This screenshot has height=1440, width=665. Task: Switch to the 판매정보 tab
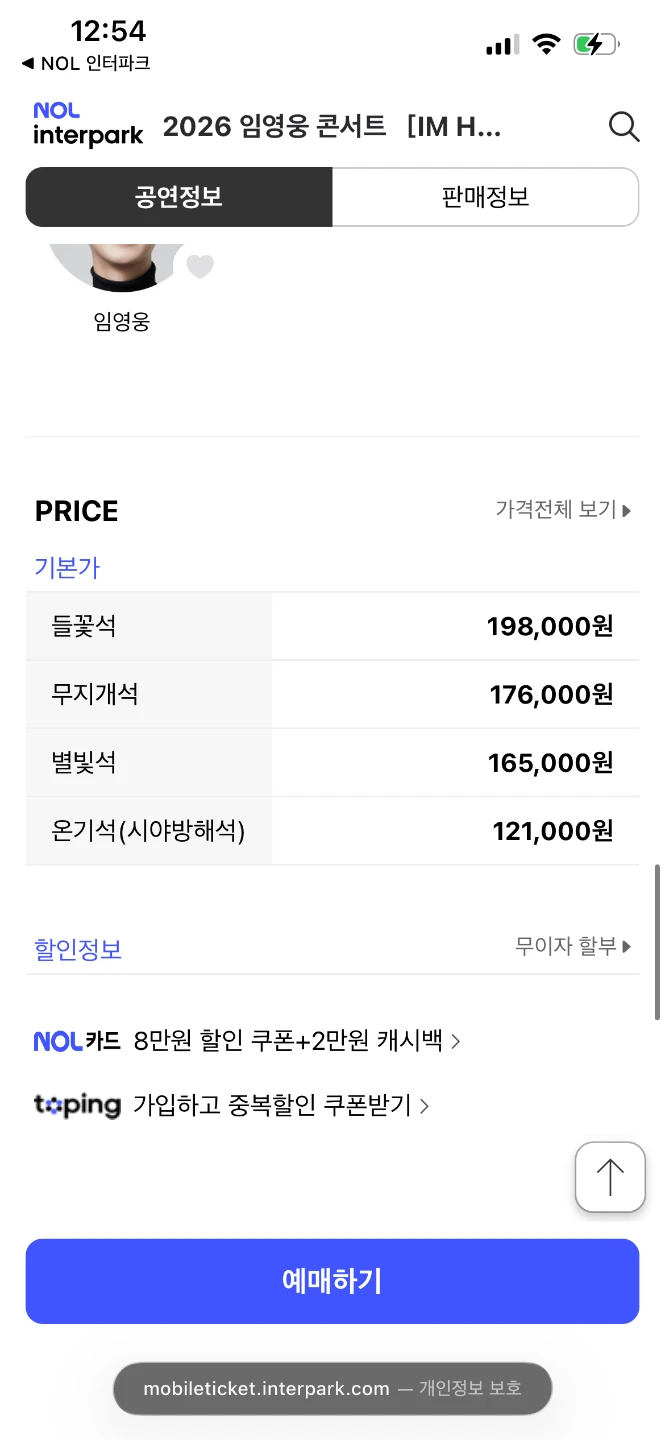point(485,197)
